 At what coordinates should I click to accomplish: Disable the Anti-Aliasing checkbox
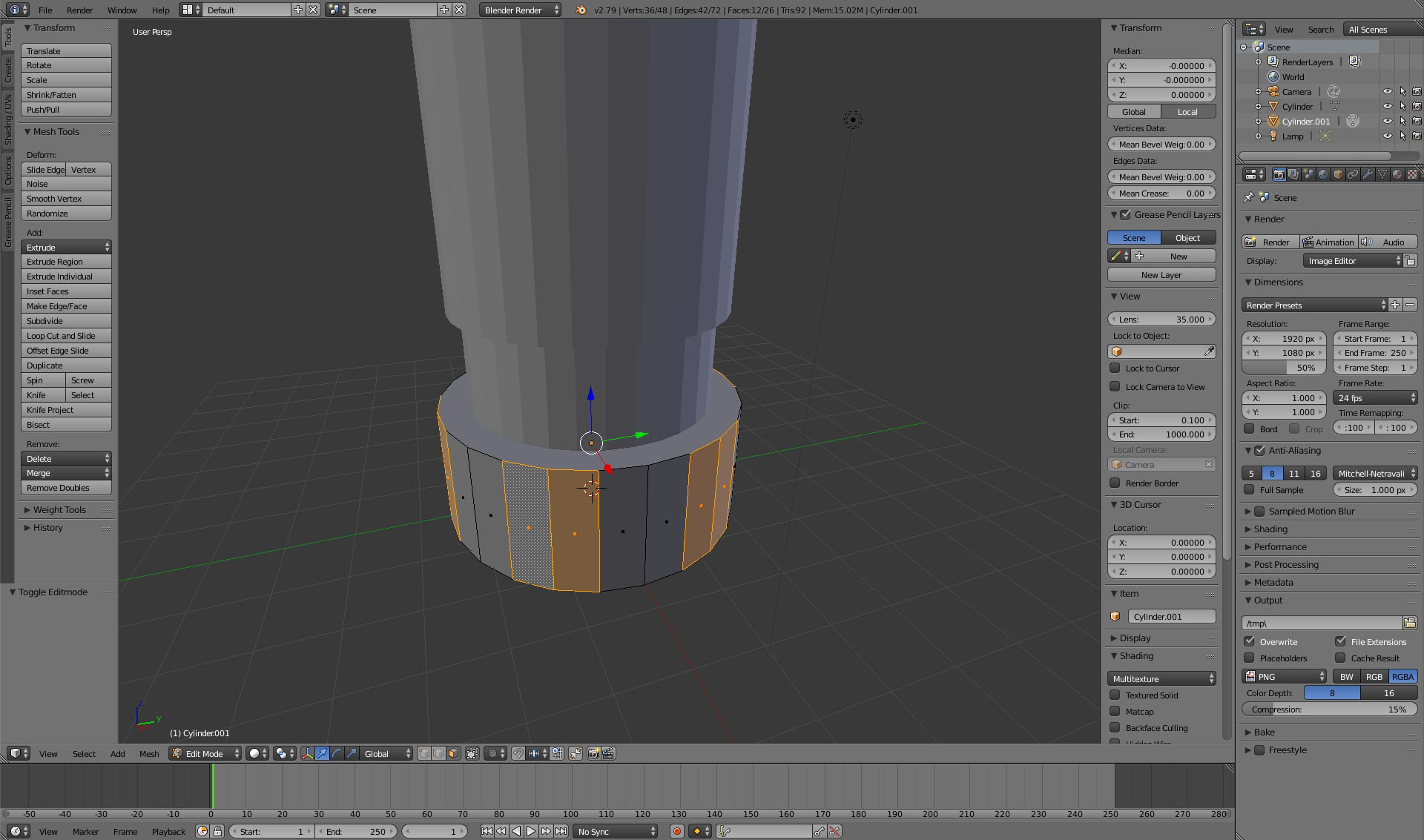[1259, 450]
